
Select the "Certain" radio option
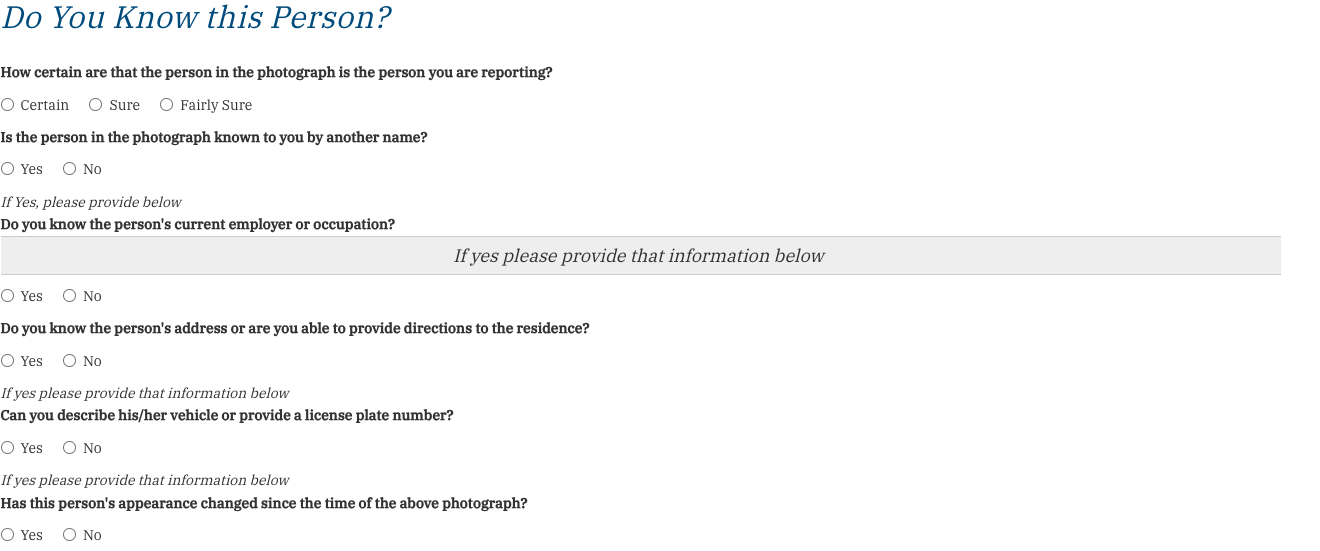(x=8, y=105)
